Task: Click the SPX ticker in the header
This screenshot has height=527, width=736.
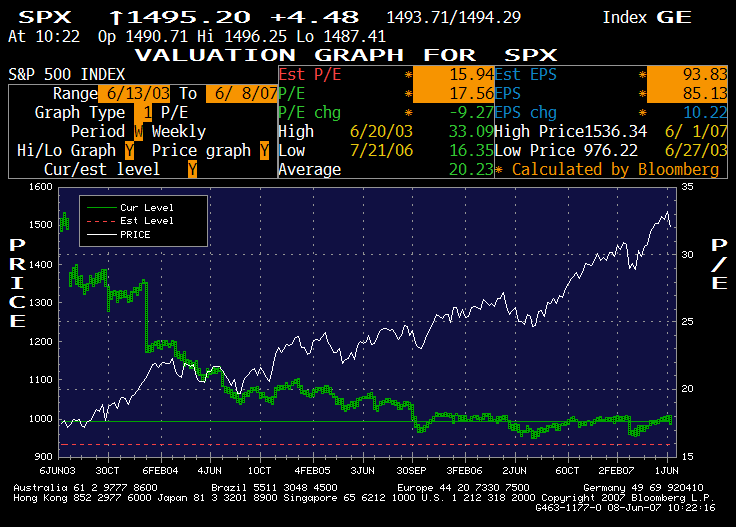Action: coord(44,17)
